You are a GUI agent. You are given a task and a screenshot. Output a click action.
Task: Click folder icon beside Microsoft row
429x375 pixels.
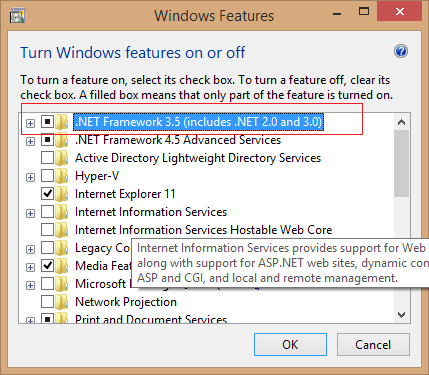(x=61, y=284)
